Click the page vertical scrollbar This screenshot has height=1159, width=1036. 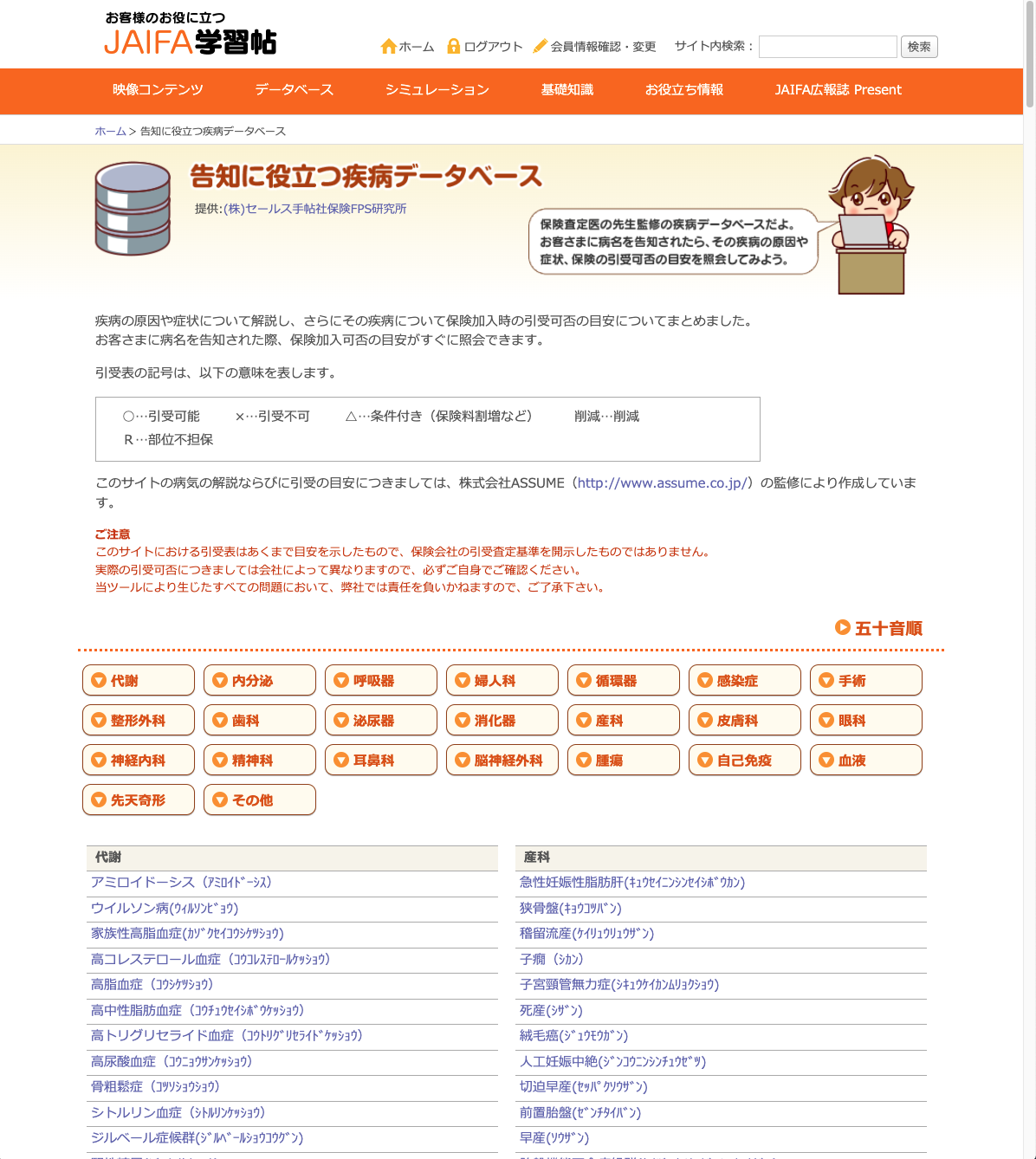pyautogui.click(x=1029, y=520)
